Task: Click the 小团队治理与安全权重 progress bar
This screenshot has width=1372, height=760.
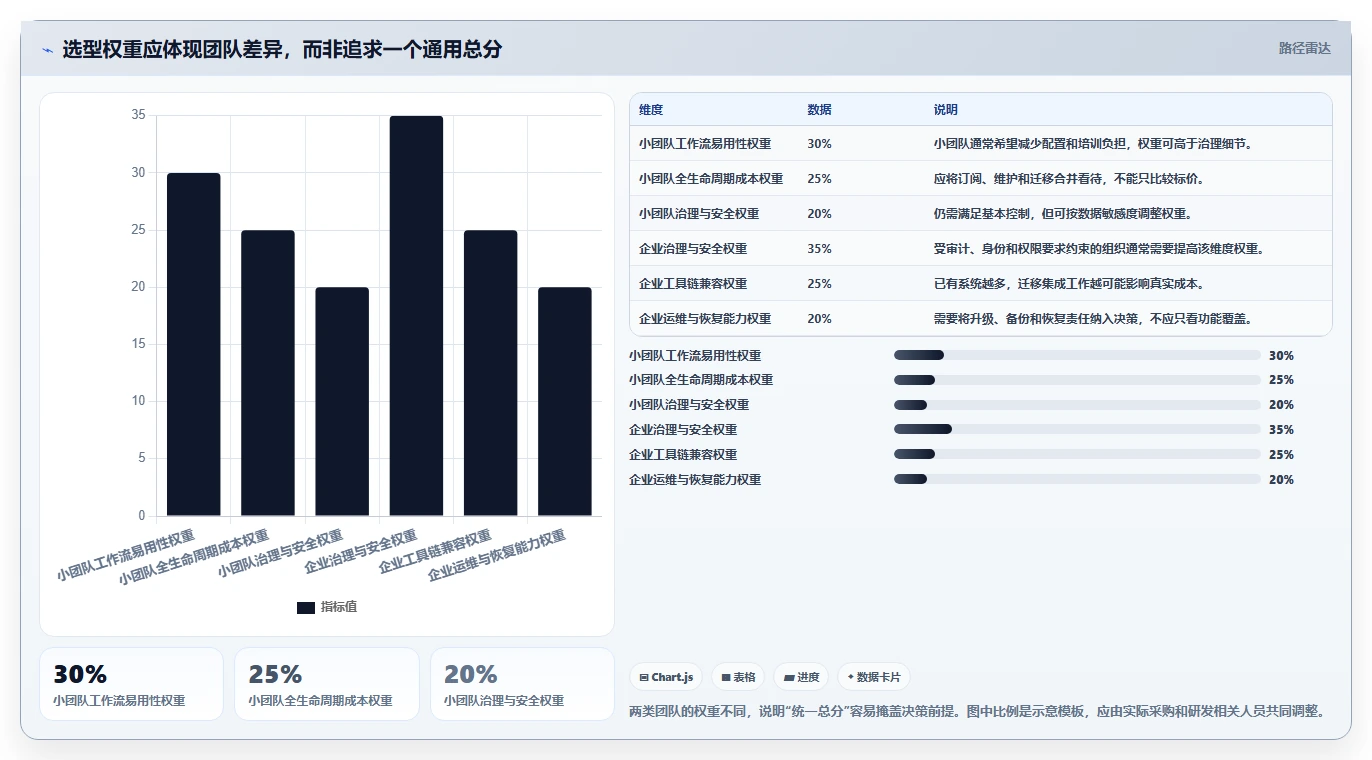Action: coord(1077,405)
